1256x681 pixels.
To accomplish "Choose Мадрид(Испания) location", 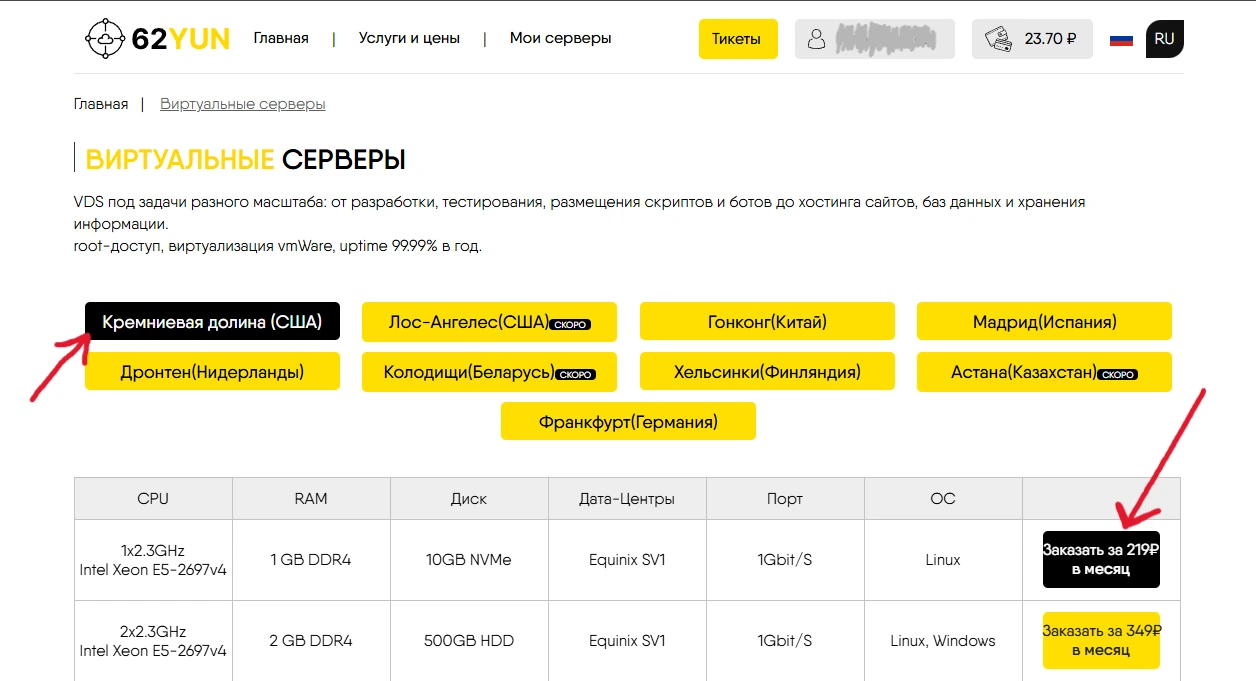I will (1044, 322).
